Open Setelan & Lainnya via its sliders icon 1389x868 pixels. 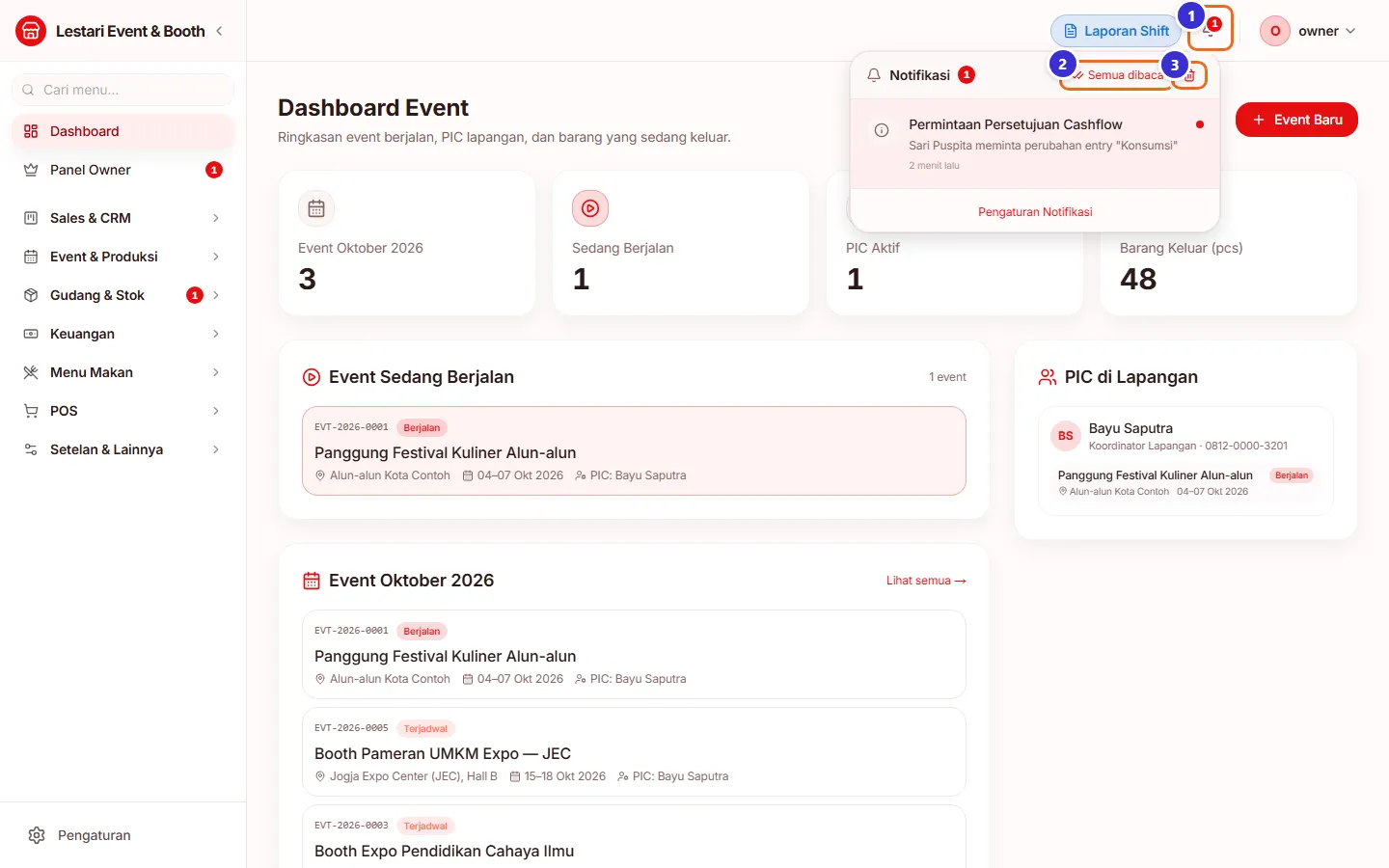pos(31,449)
